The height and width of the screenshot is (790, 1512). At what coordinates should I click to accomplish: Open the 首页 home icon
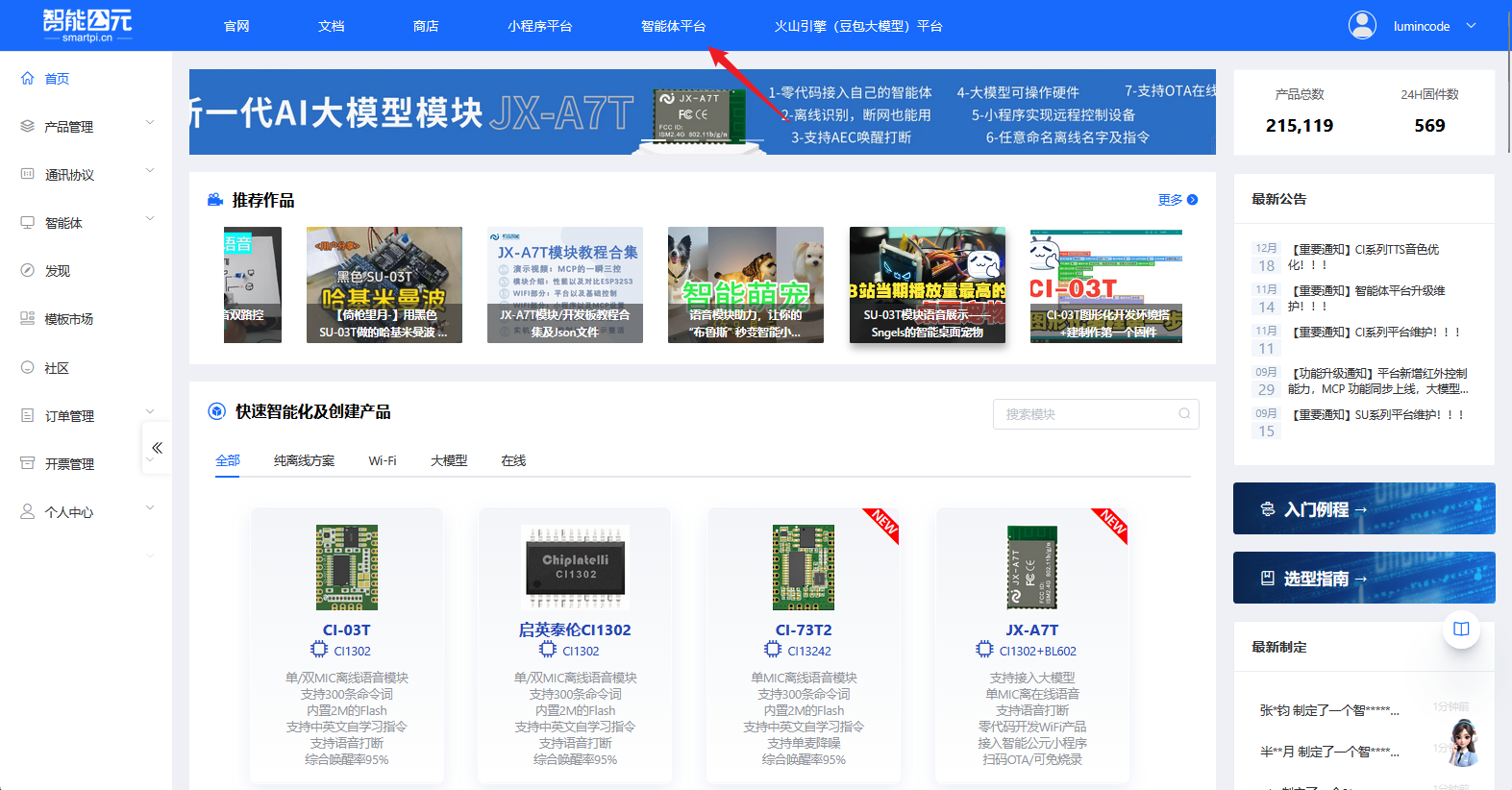[x=28, y=78]
